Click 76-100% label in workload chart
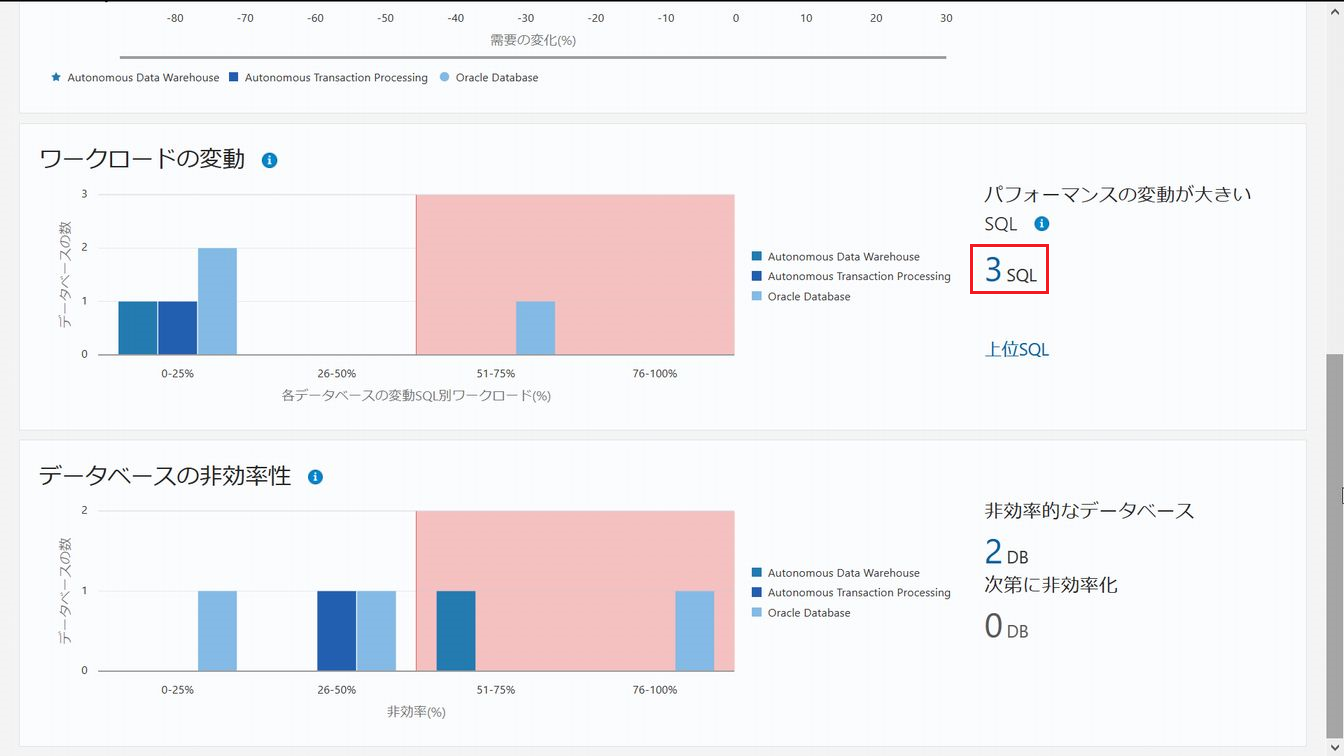This screenshot has width=1344, height=756. pyautogui.click(x=654, y=373)
